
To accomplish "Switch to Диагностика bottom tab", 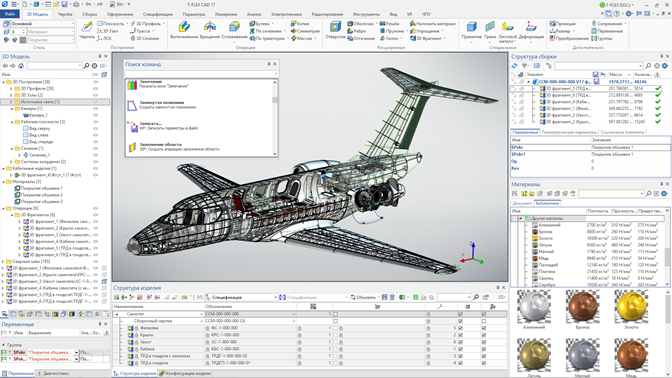I will tap(53, 373).
